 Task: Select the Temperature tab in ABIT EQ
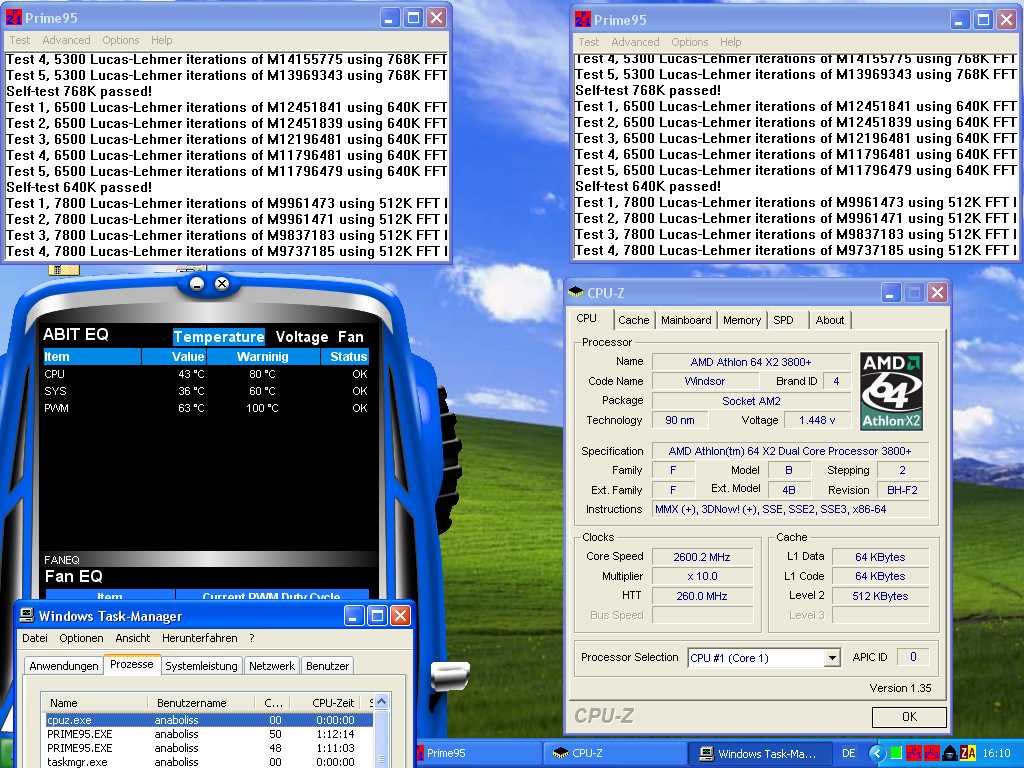[219, 336]
